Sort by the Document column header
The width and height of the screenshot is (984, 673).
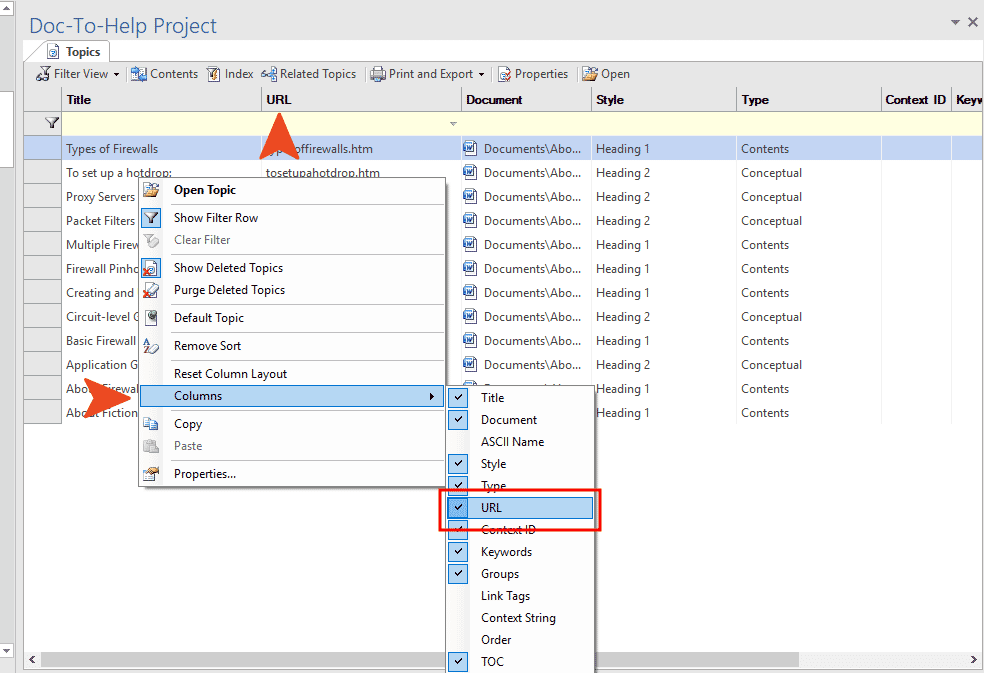pyautogui.click(x=527, y=100)
